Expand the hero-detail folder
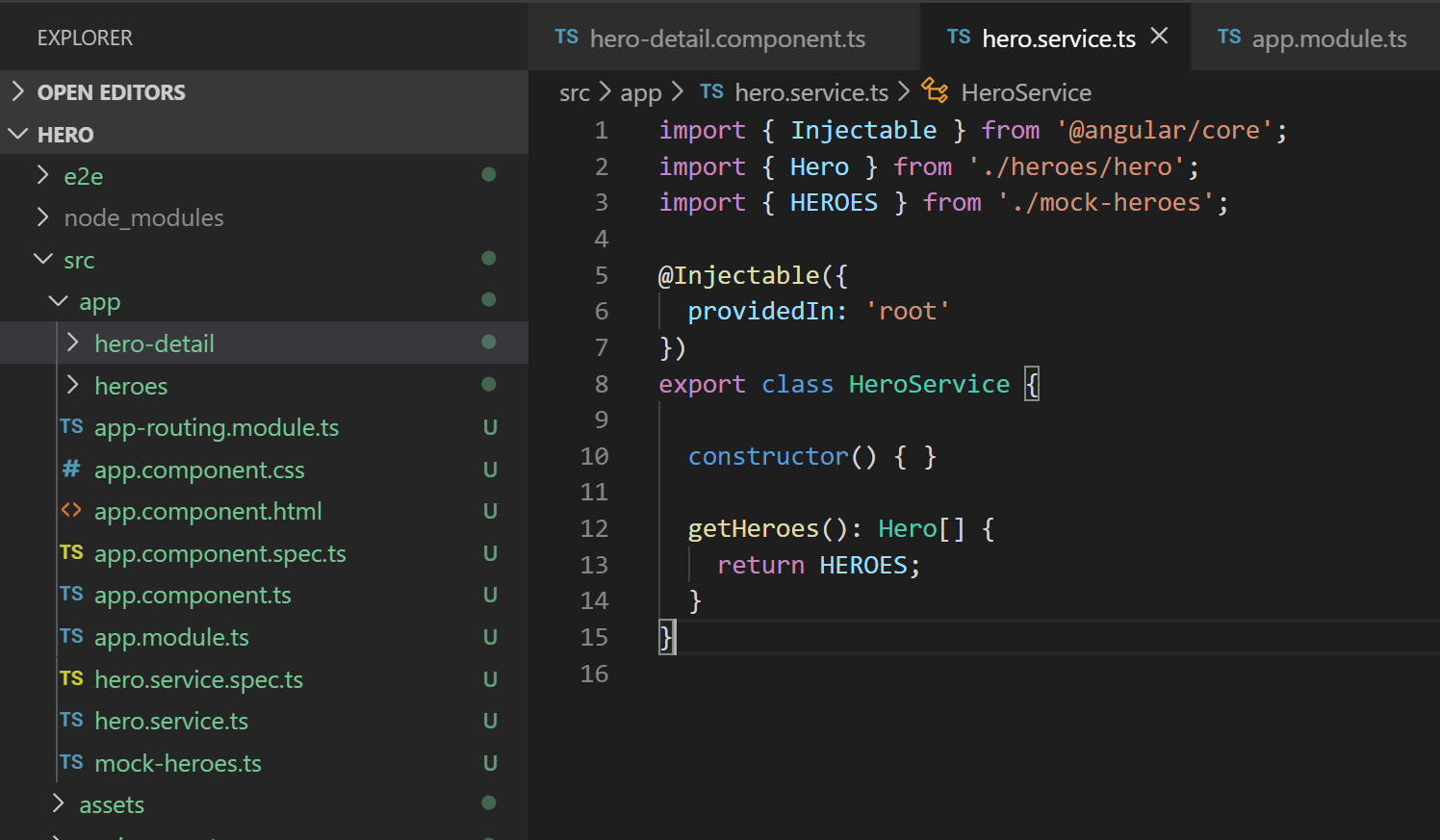This screenshot has width=1440, height=840. tap(73, 343)
